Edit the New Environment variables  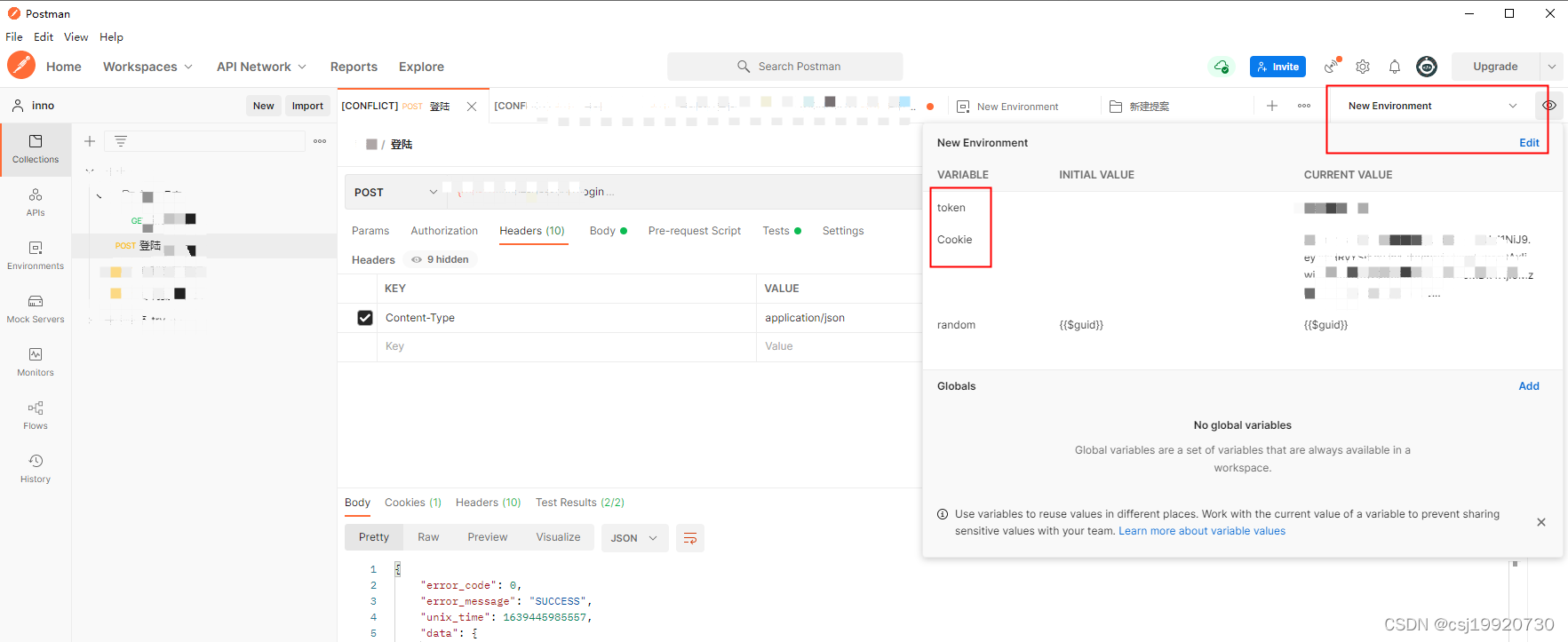tap(1529, 143)
